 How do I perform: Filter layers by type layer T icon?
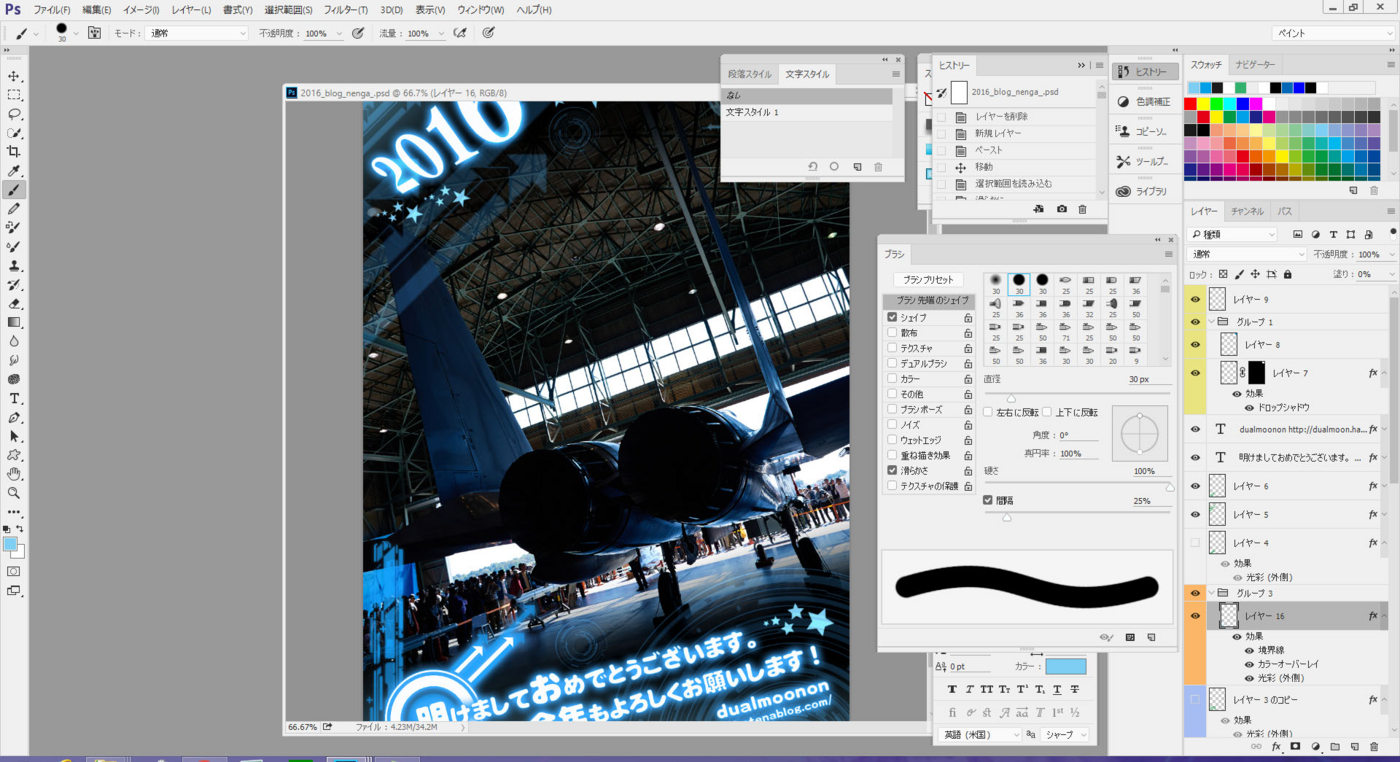(1333, 234)
